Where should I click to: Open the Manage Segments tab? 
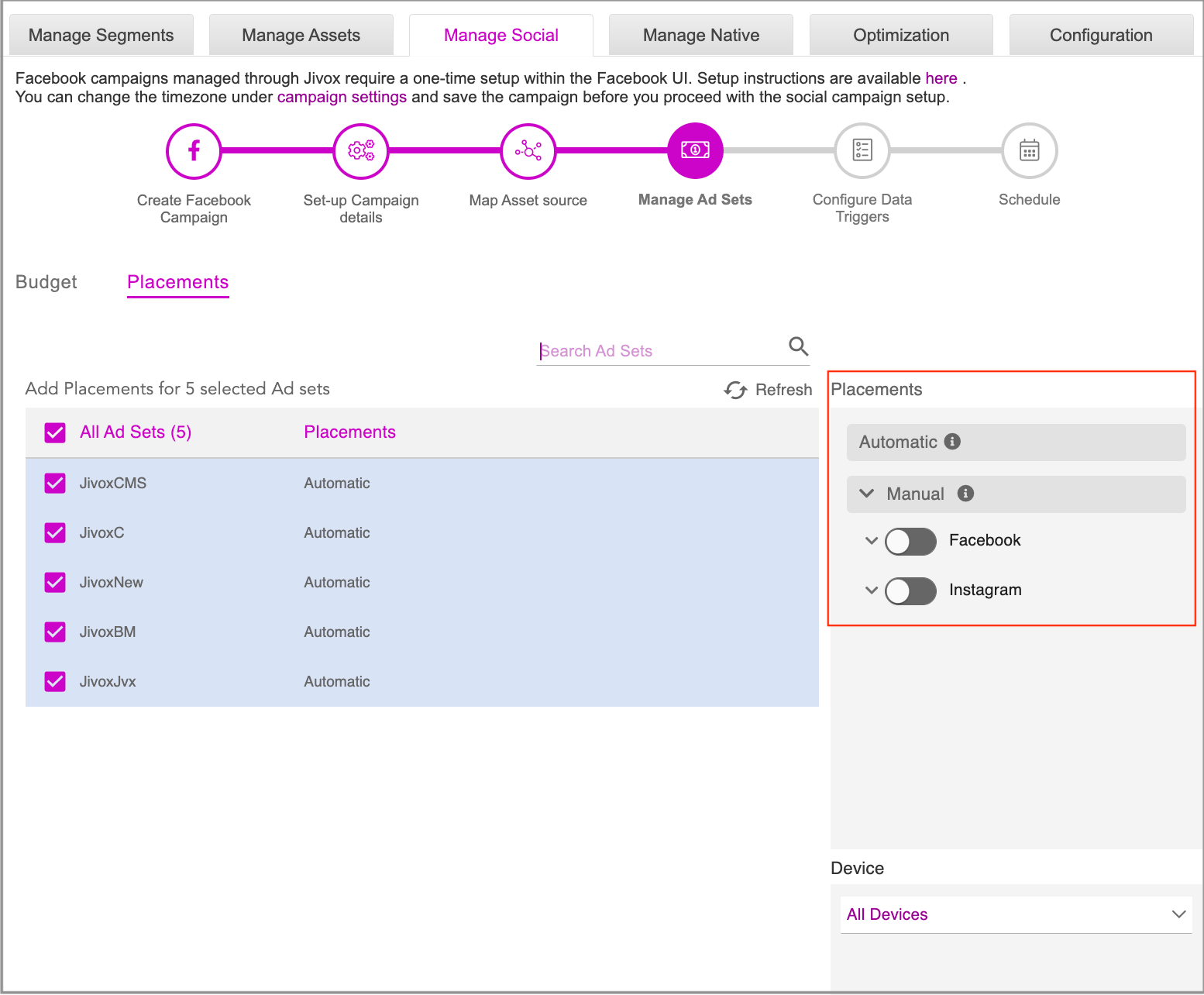[x=101, y=35]
